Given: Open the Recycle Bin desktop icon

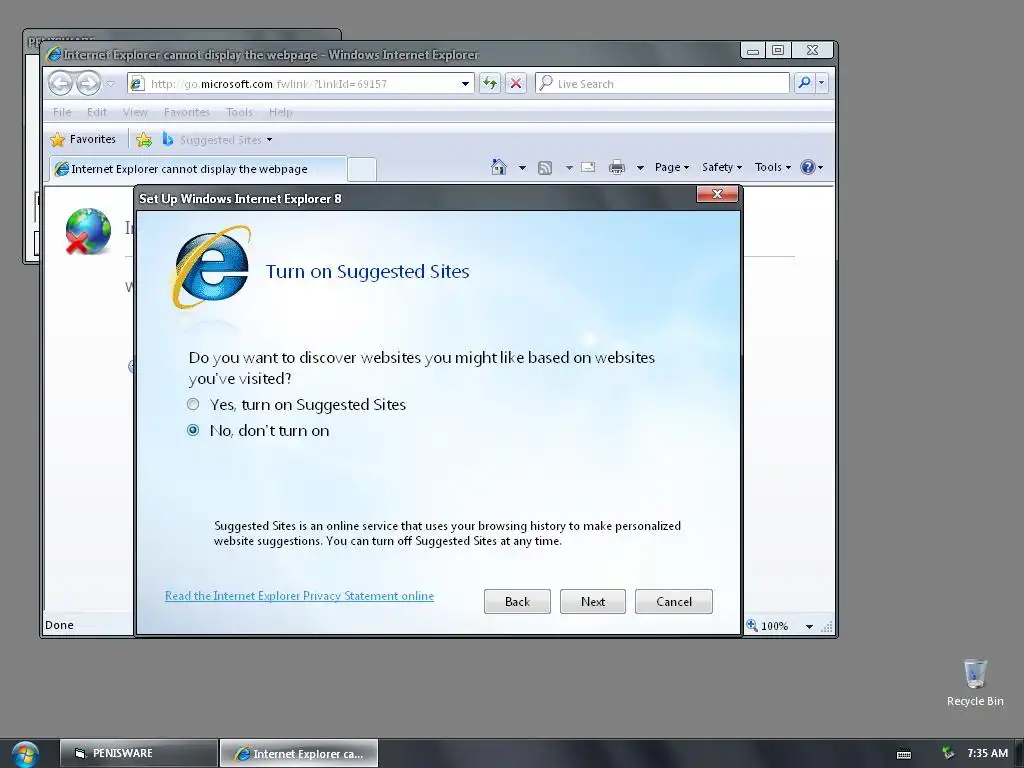Looking at the screenshot, I should click(x=975, y=682).
